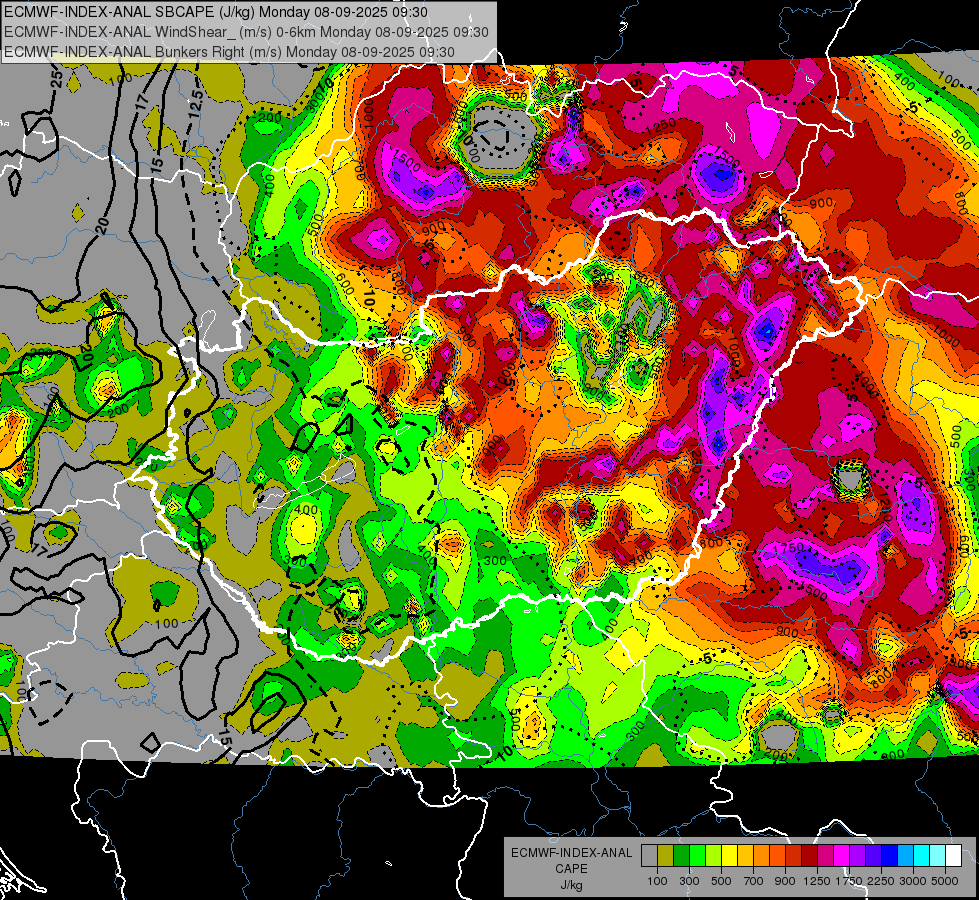
Task: Pick the lime yellow-green legend swatch
Action: click(714, 856)
